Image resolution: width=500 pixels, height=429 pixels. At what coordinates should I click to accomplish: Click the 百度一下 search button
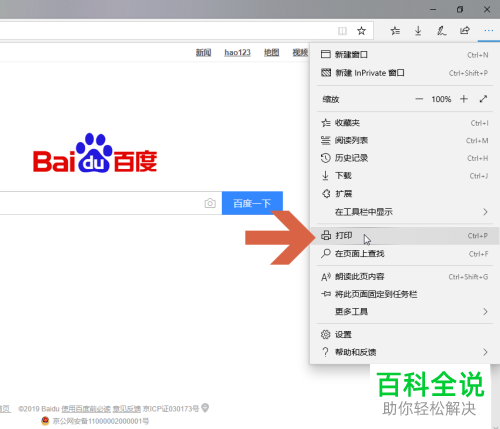tap(252, 203)
